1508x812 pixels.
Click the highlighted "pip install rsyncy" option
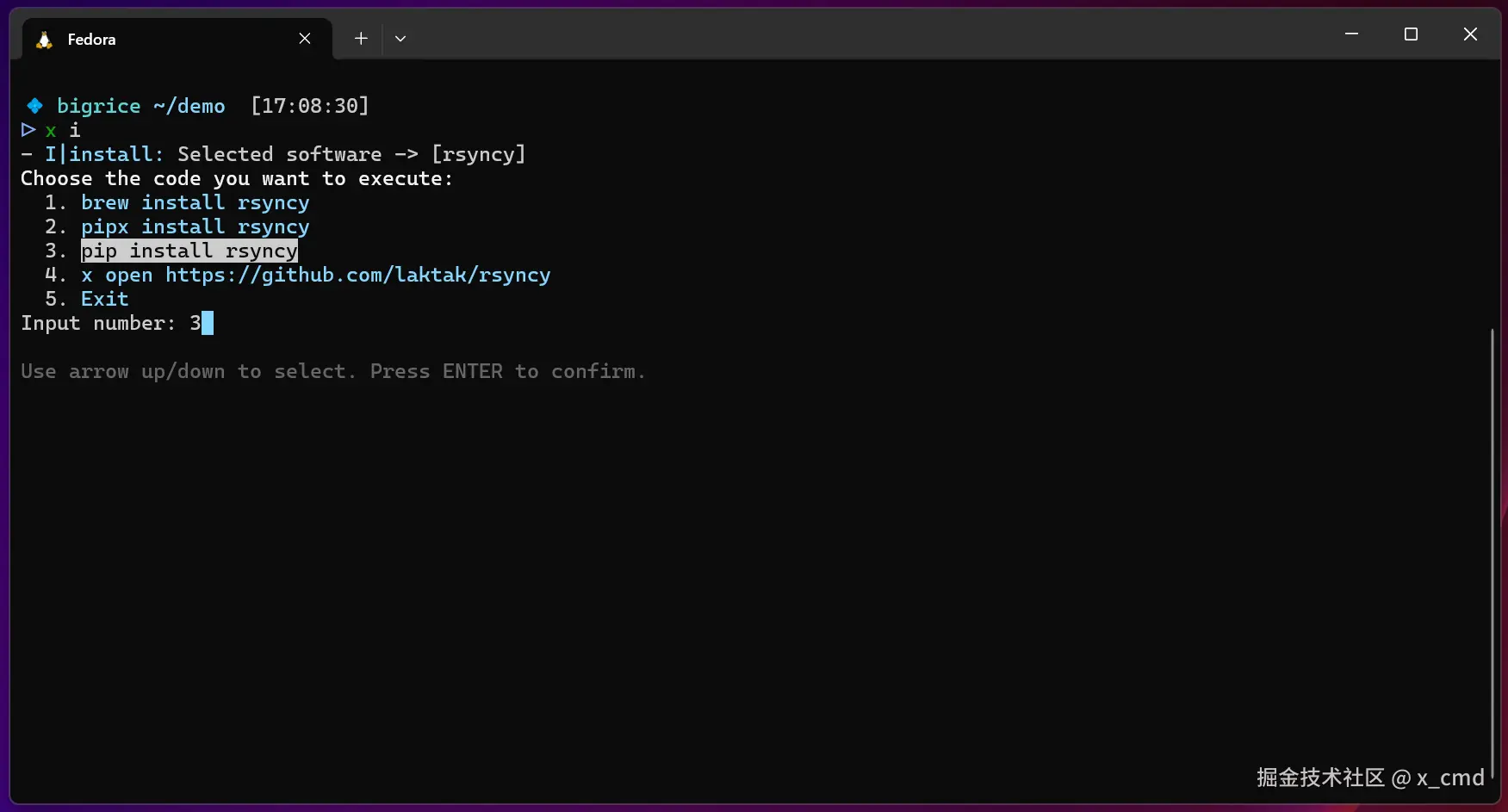(189, 251)
